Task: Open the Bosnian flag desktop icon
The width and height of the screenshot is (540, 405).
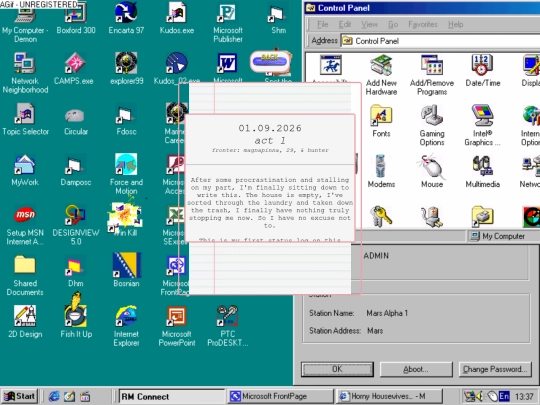Action: [126, 271]
